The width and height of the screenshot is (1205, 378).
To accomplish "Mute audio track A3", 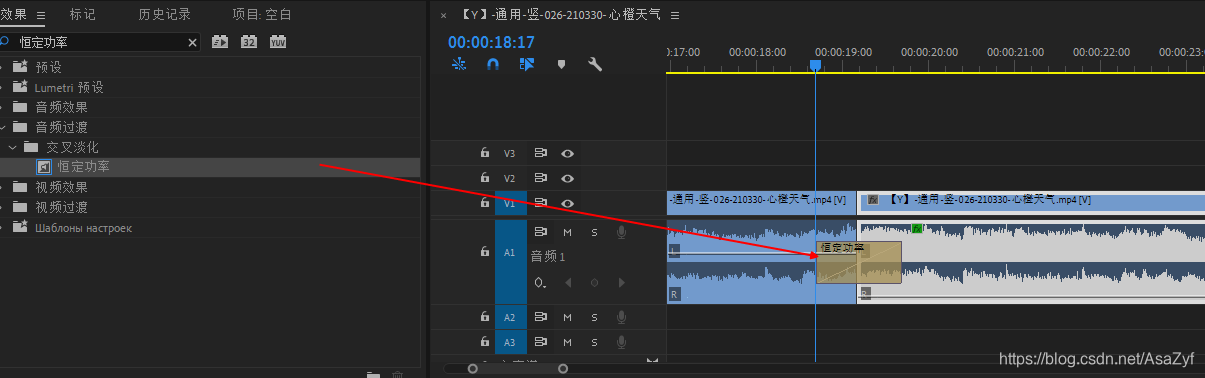I will [567, 342].
